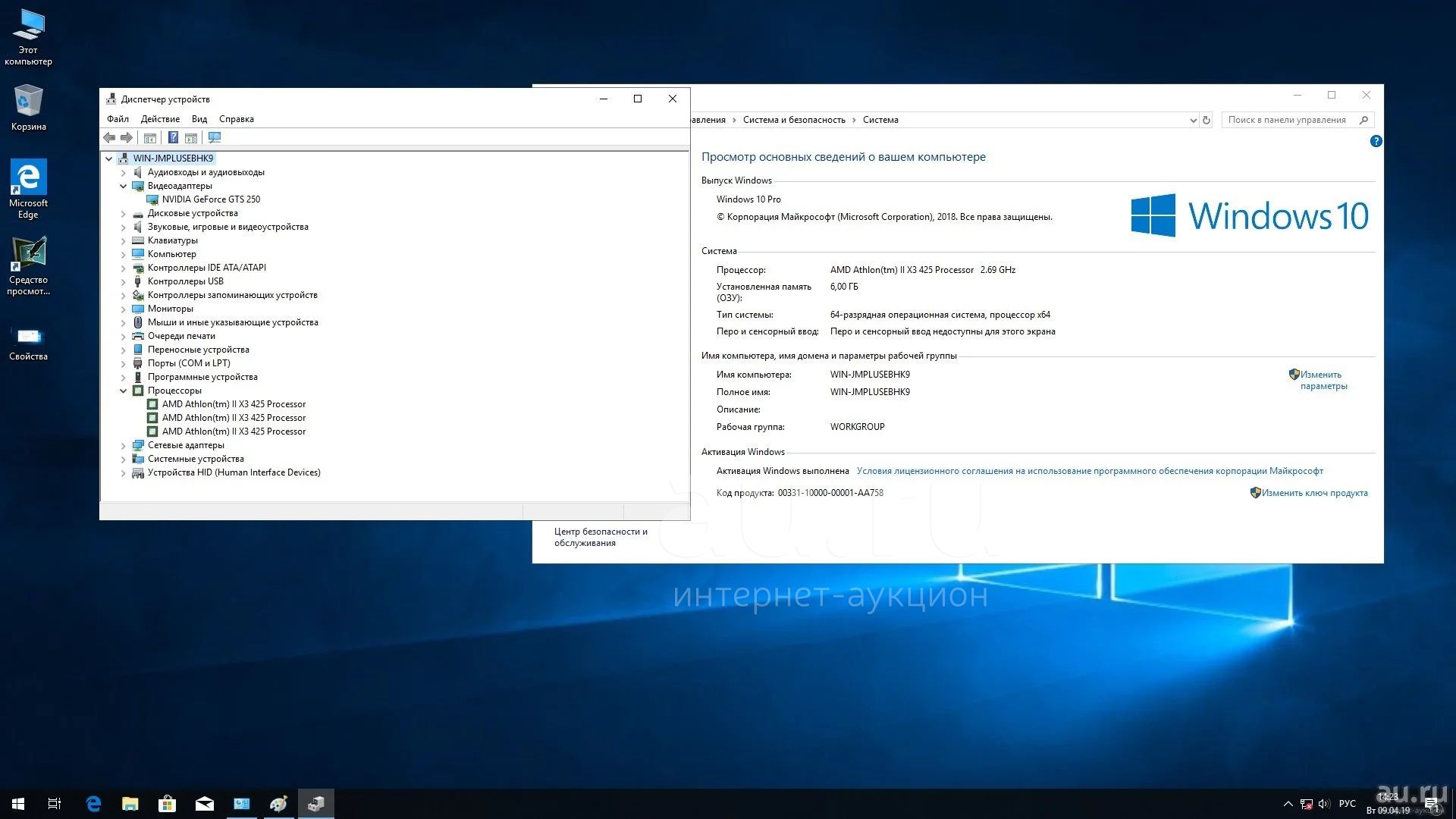Select the first AMD Athlon II X3 425 Processor entry
The width and height of the screenshot is (1456, 819).
point(234,404)
